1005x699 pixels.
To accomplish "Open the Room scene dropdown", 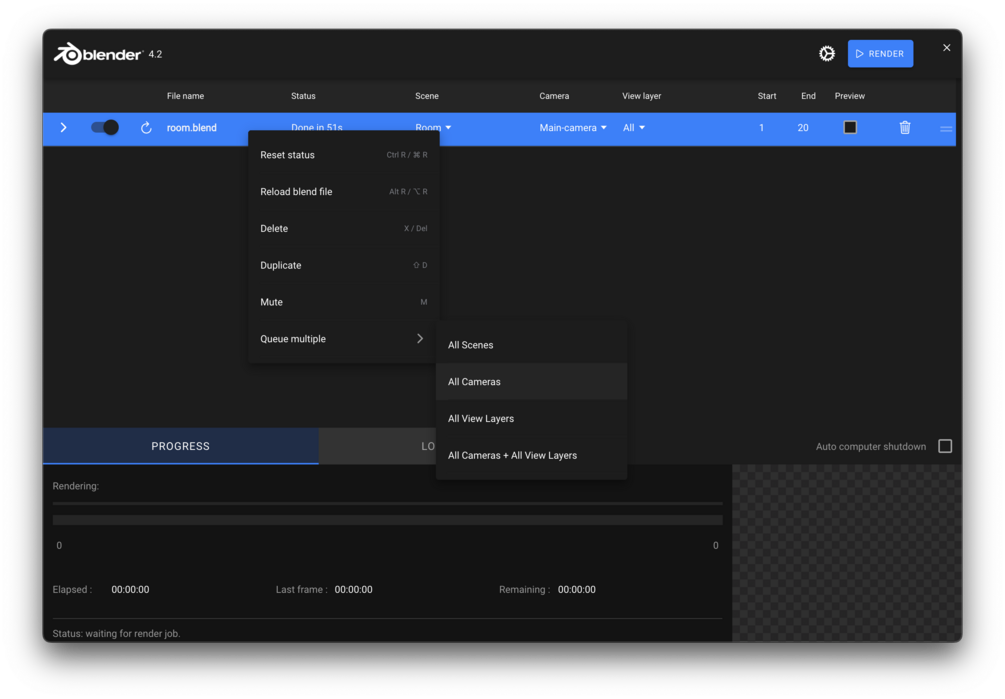I will (433, 127).
